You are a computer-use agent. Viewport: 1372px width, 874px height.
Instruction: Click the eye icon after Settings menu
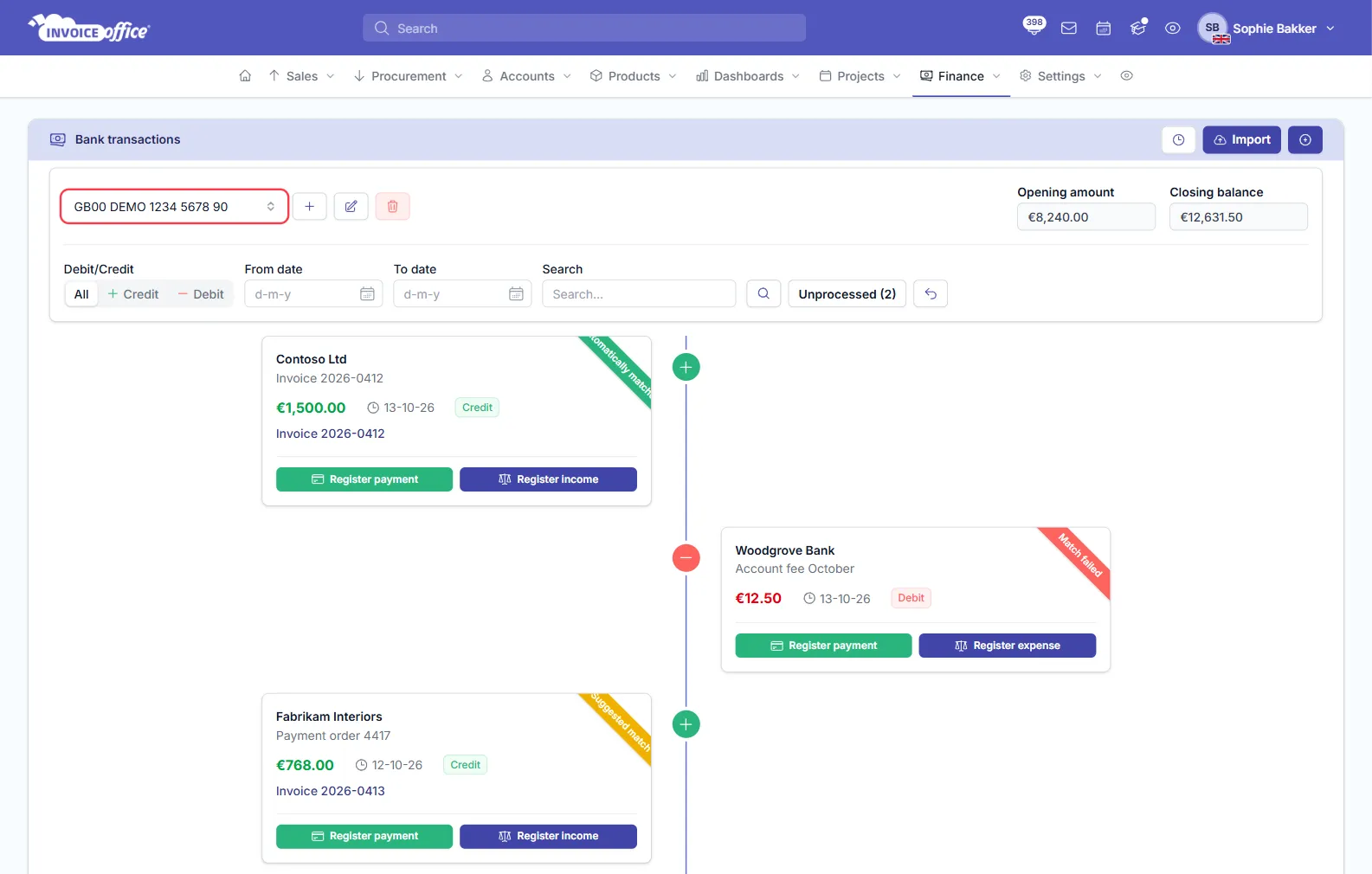[x=1126, y=76]
